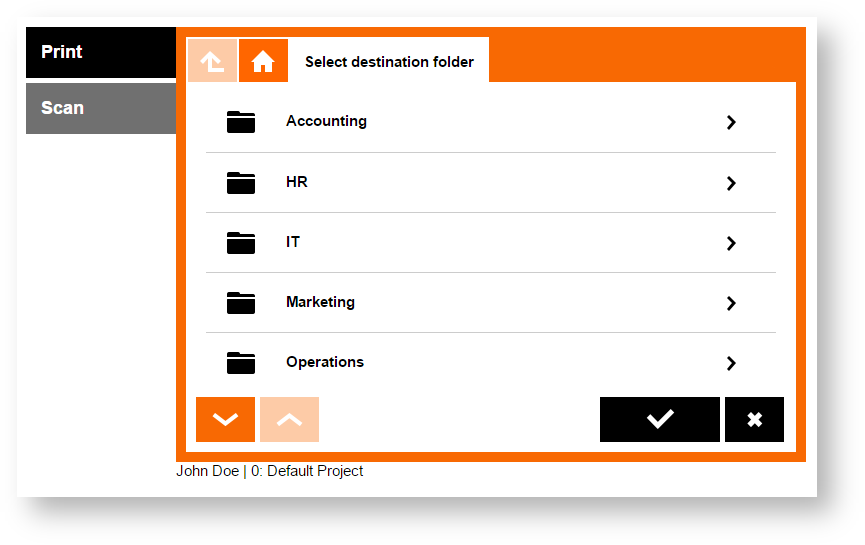The width and height of the screenshot is (865, 545).
Task: Click the IT folder icon
Action: pyautogui.click(x=241, y=243)
